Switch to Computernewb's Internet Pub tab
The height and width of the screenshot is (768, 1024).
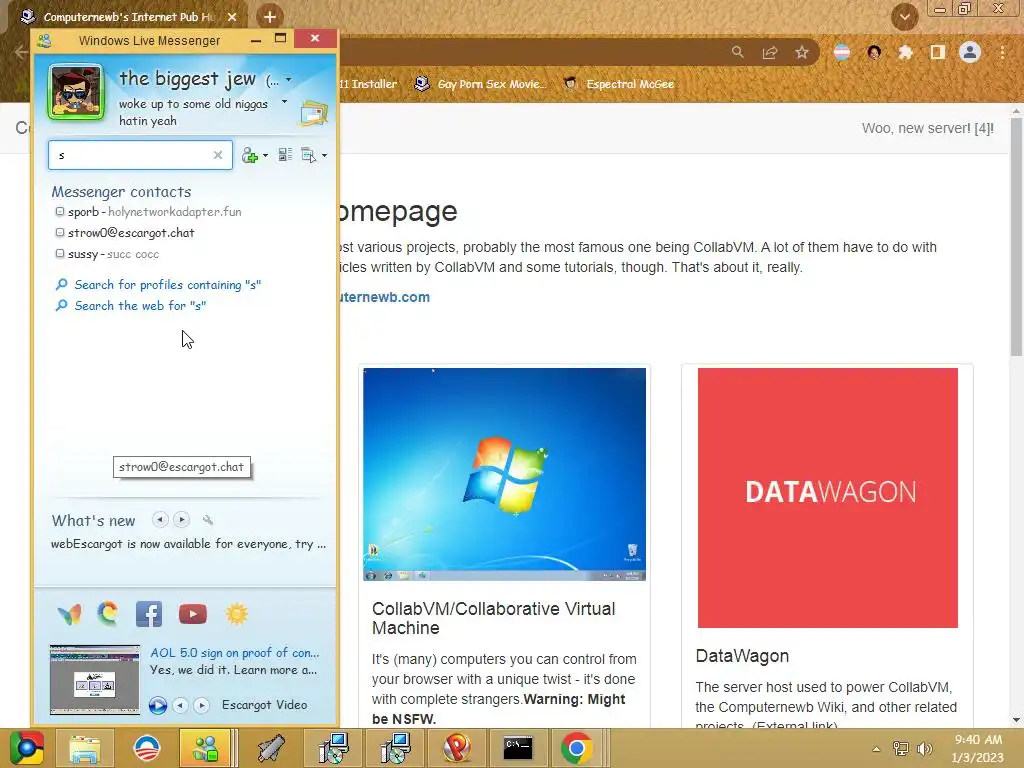coord(127,17)
